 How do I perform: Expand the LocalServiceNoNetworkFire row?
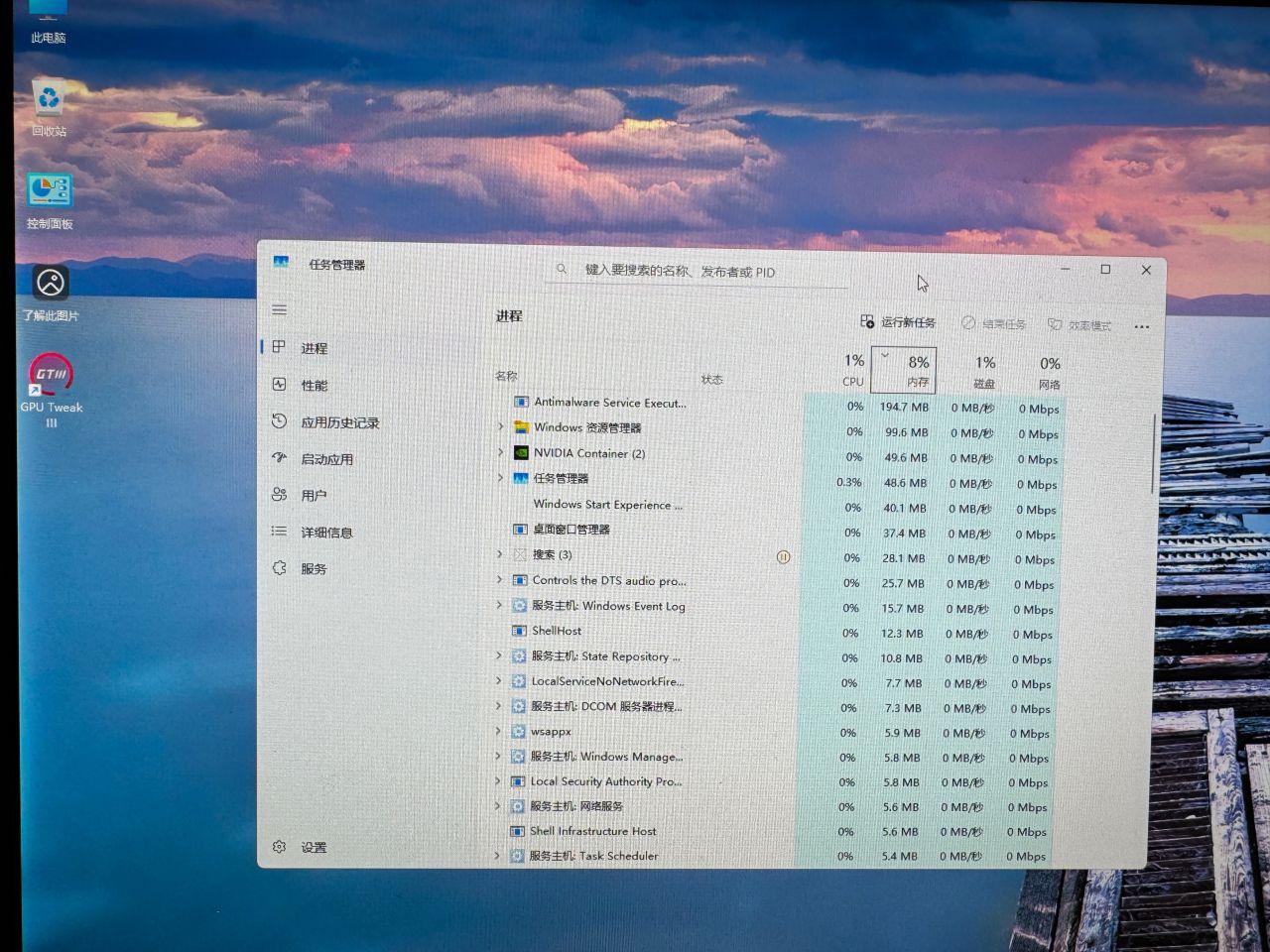pyautogui.click(x=498, y=680)
